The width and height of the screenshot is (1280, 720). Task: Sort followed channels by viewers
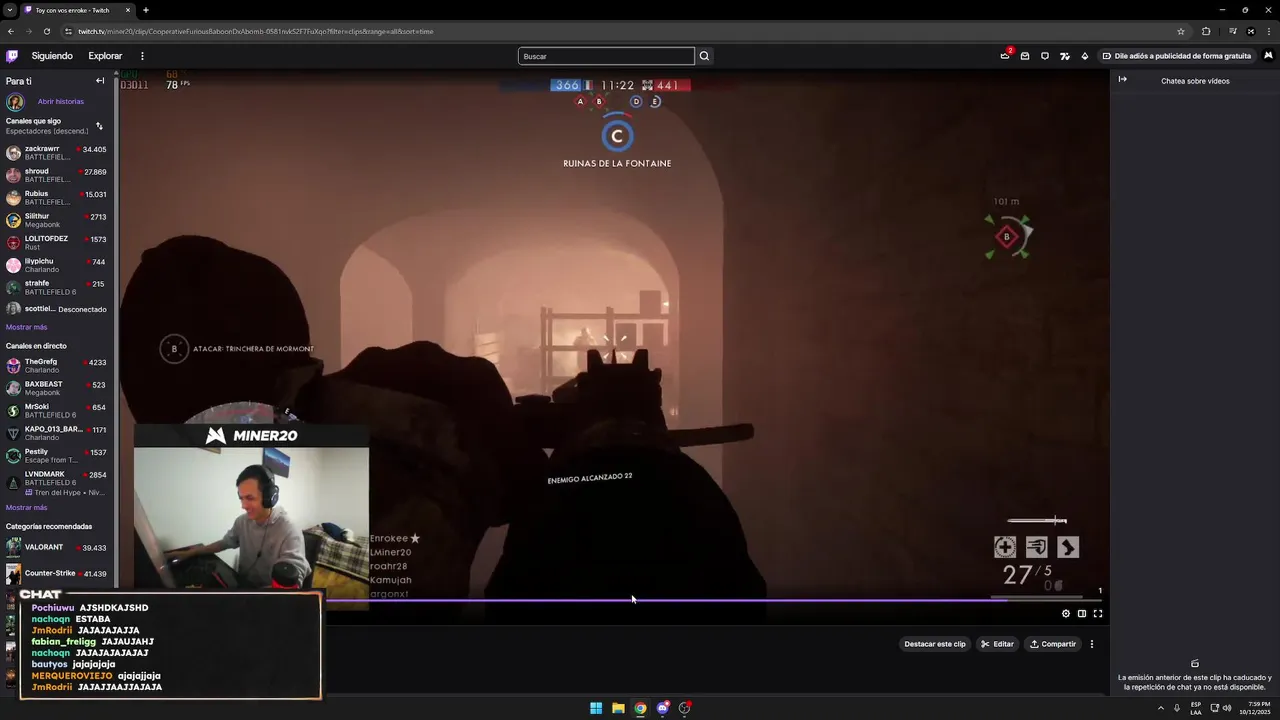pos(99,126)
